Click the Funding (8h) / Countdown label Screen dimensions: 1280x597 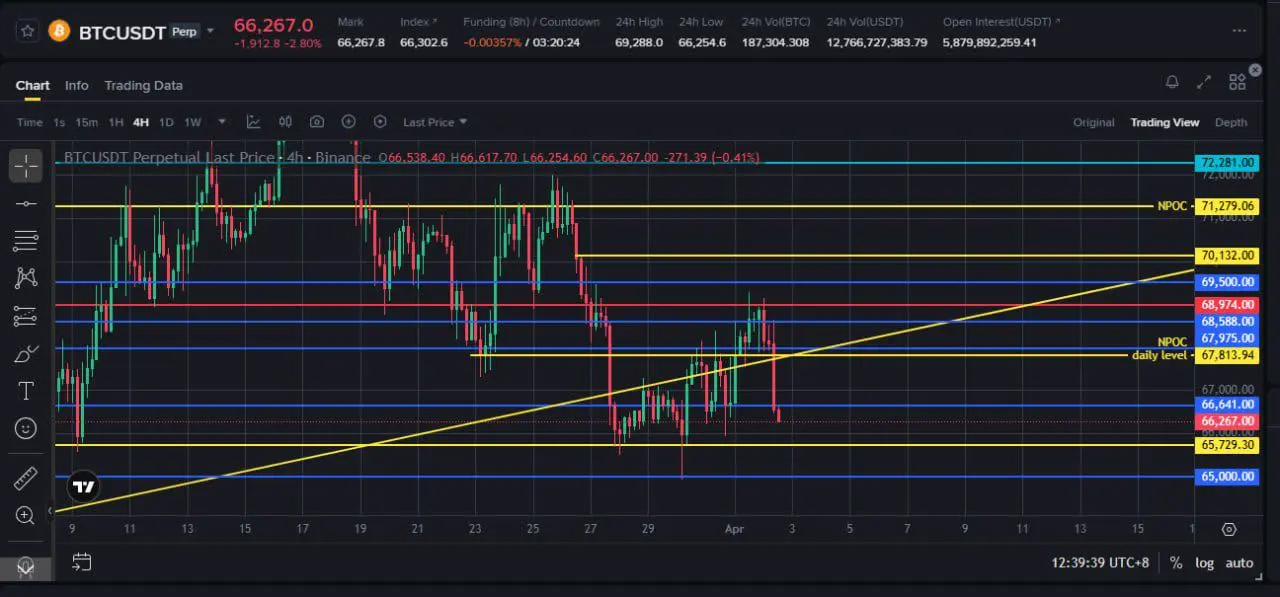tap(531, 21)
